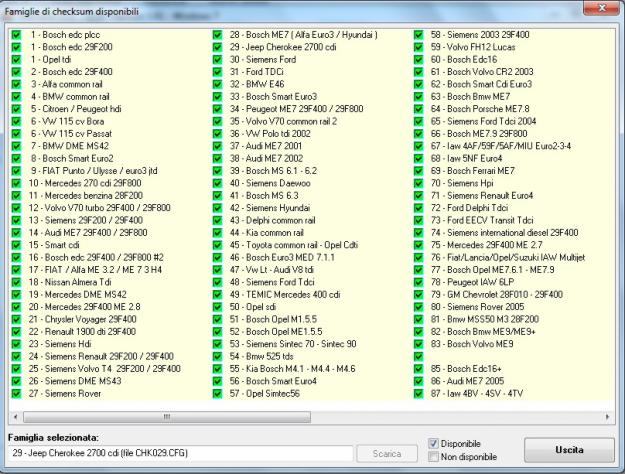Viewport: 625px width, 474px height.
Task: Select '22 - Renault 1900 dti 29F400'
Action: tap(82, 331)
